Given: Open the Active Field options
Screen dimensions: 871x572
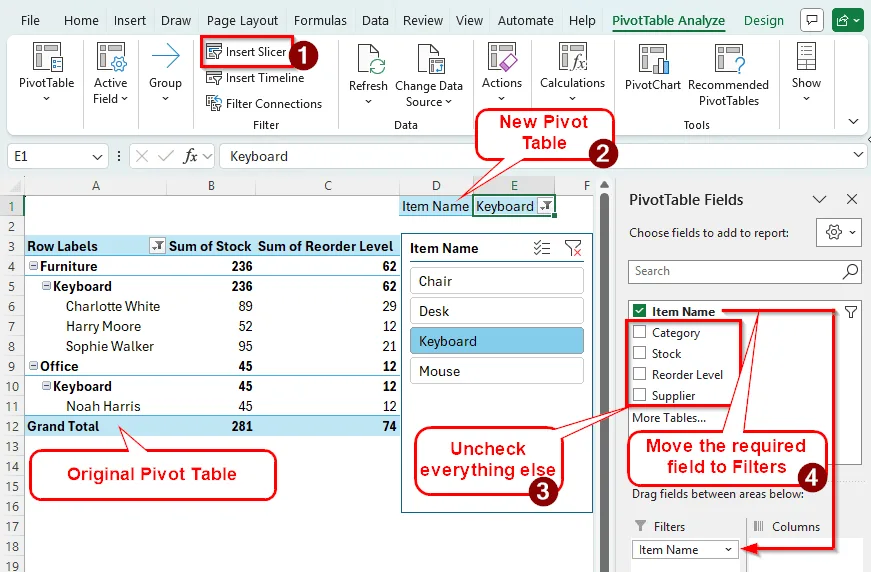Looking at the screenshot, I should (x=111, y=72).
